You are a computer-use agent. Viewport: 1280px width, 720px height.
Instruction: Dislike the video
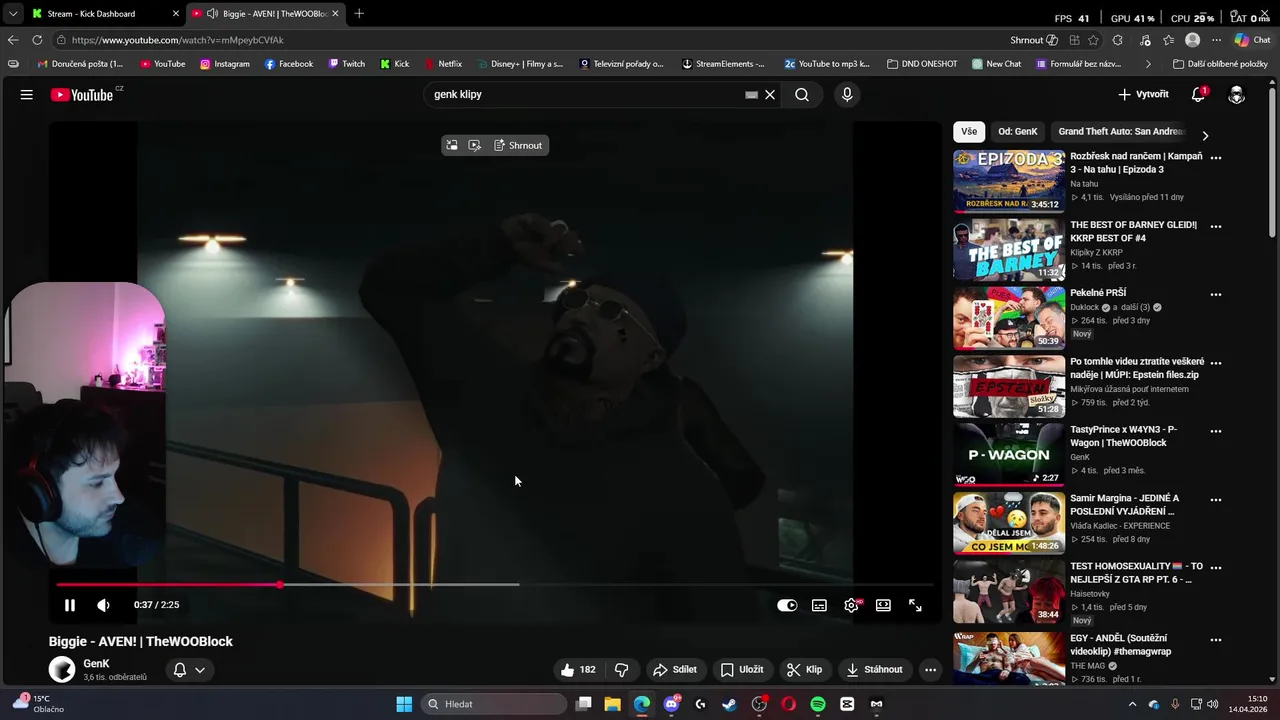point(621,670)
